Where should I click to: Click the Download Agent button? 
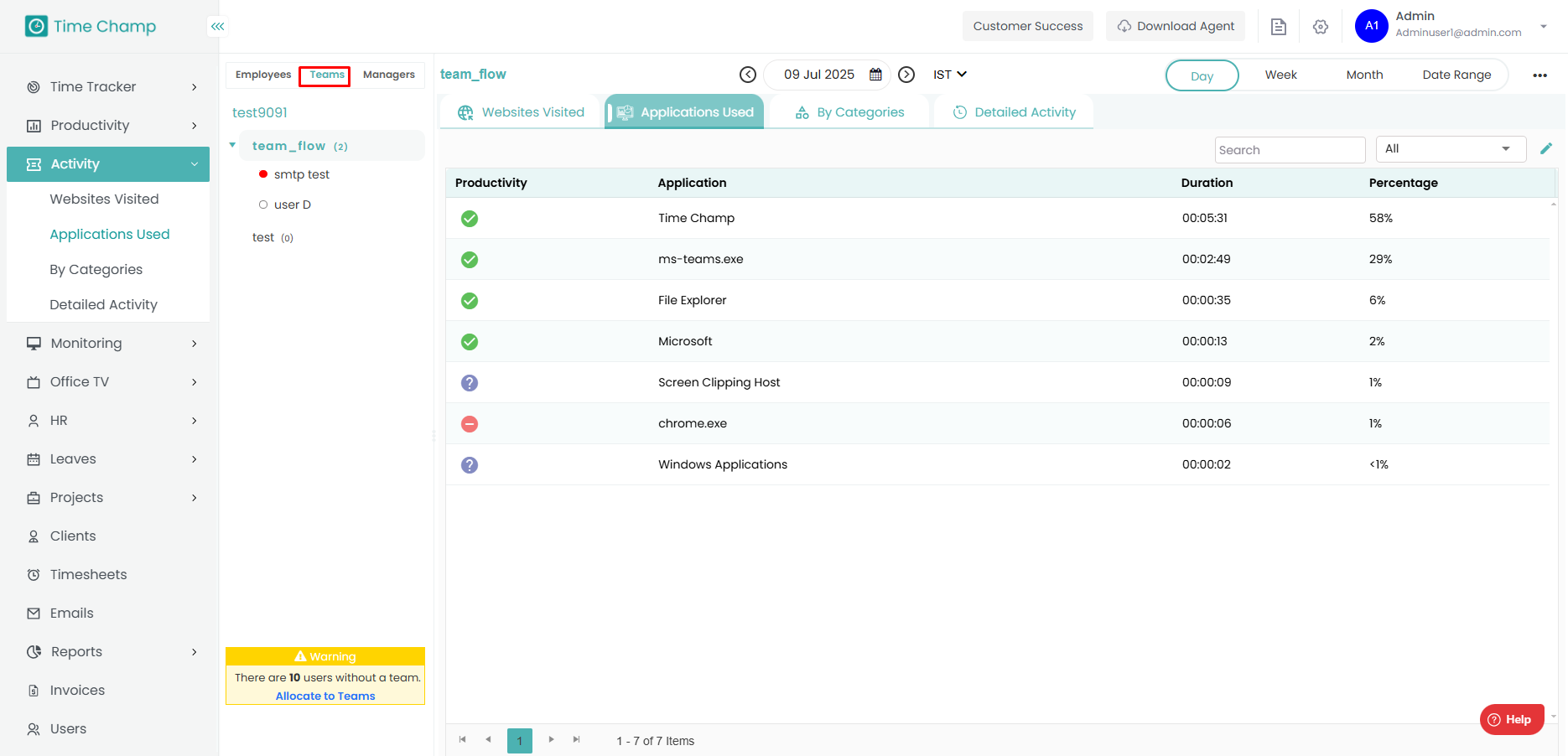click(x=1175, y=26)
